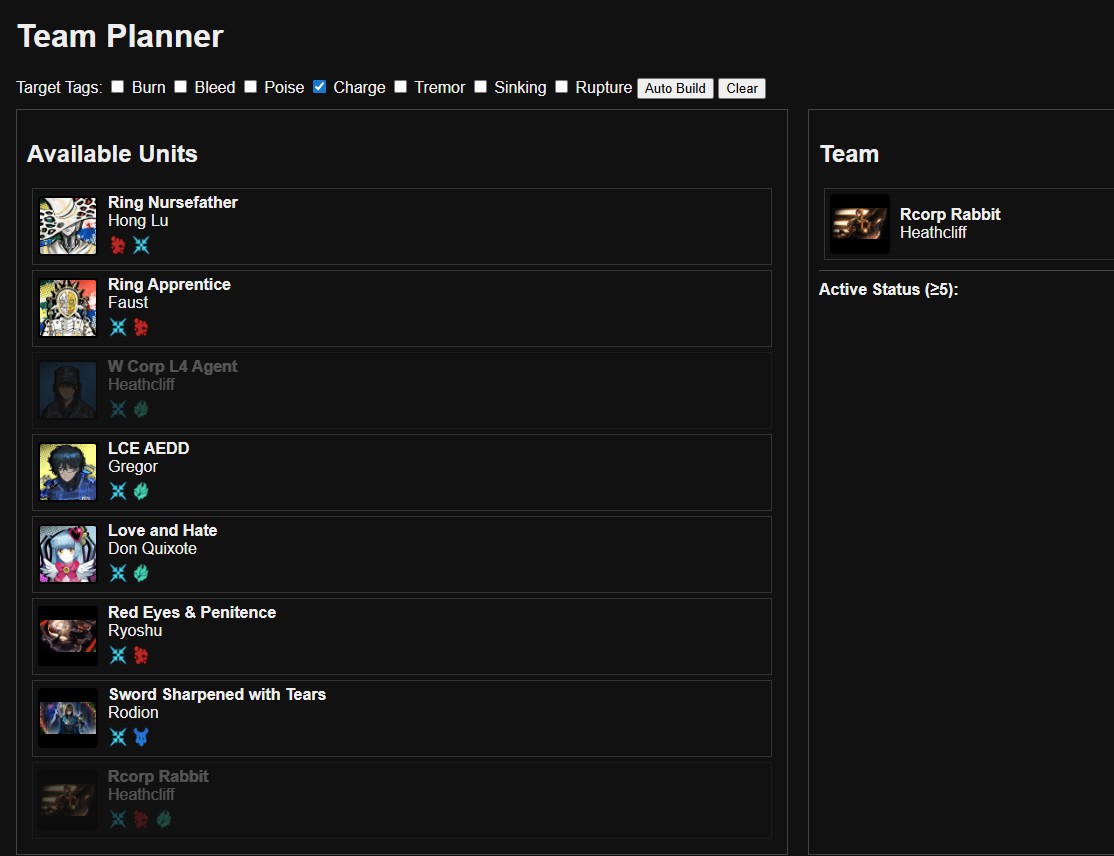1114x856 pixels.
Task: Click the blue Charge icon on Ring Nursefather
Action: (141, 245)
